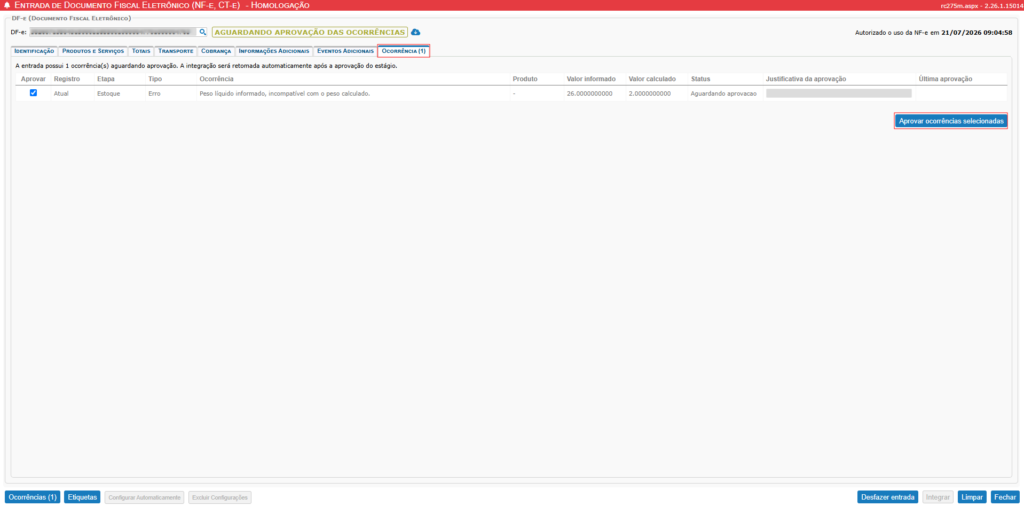The height and width of the screenshot is (506, 1024).
Task: Go to the Cobrança tab
Action: (216, 51)
